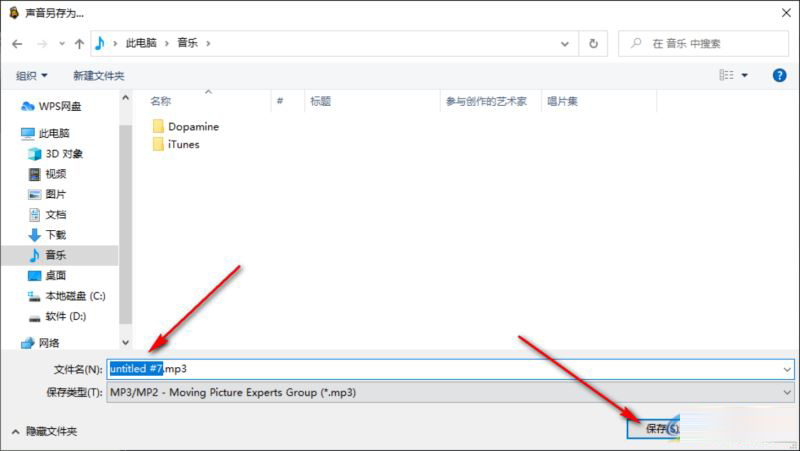Open the 桌面 folder in sidebar
The image size is (800, 451).
(x=47, y=275)
